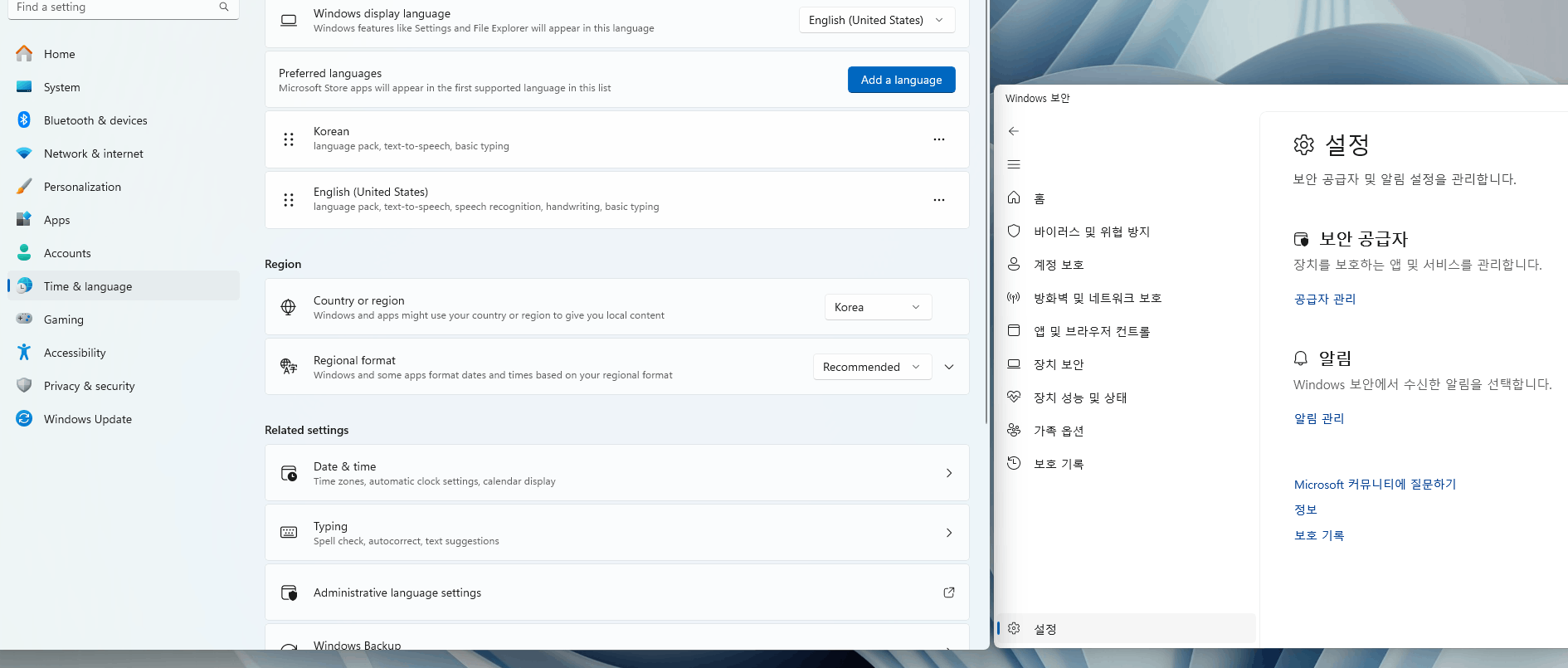
Task: Open Microsoft 커뮤니티에 질문하기 link
Action: [x=1375, y=484]
